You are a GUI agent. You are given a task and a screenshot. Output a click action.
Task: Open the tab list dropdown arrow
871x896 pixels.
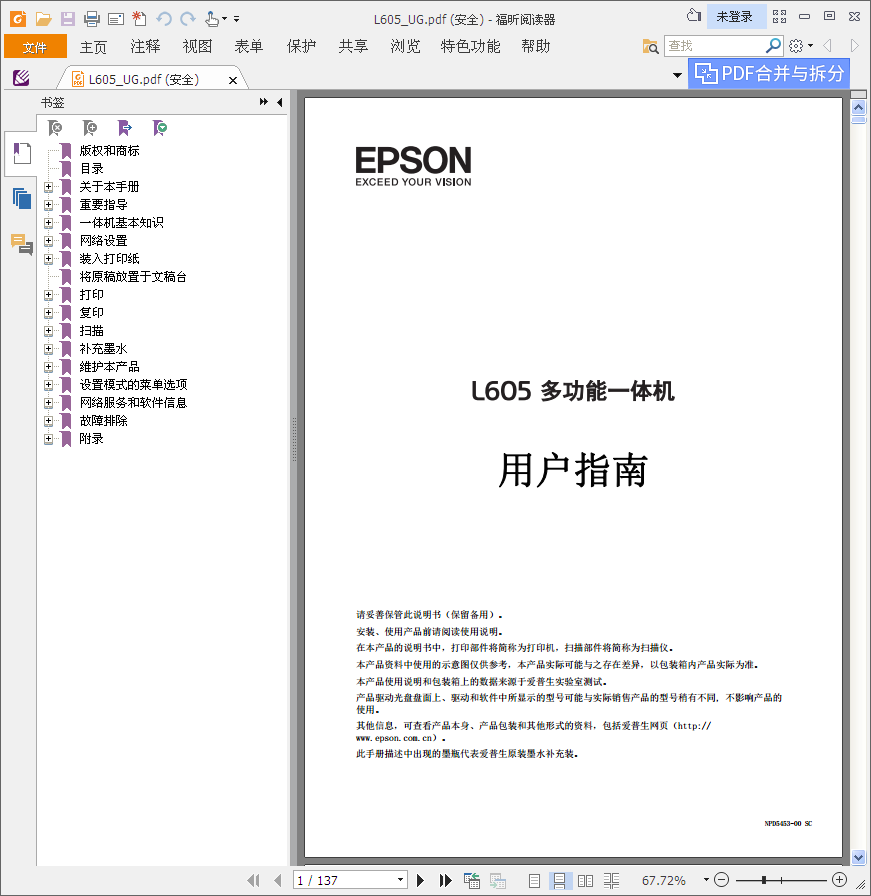click(x=677, y=75)
